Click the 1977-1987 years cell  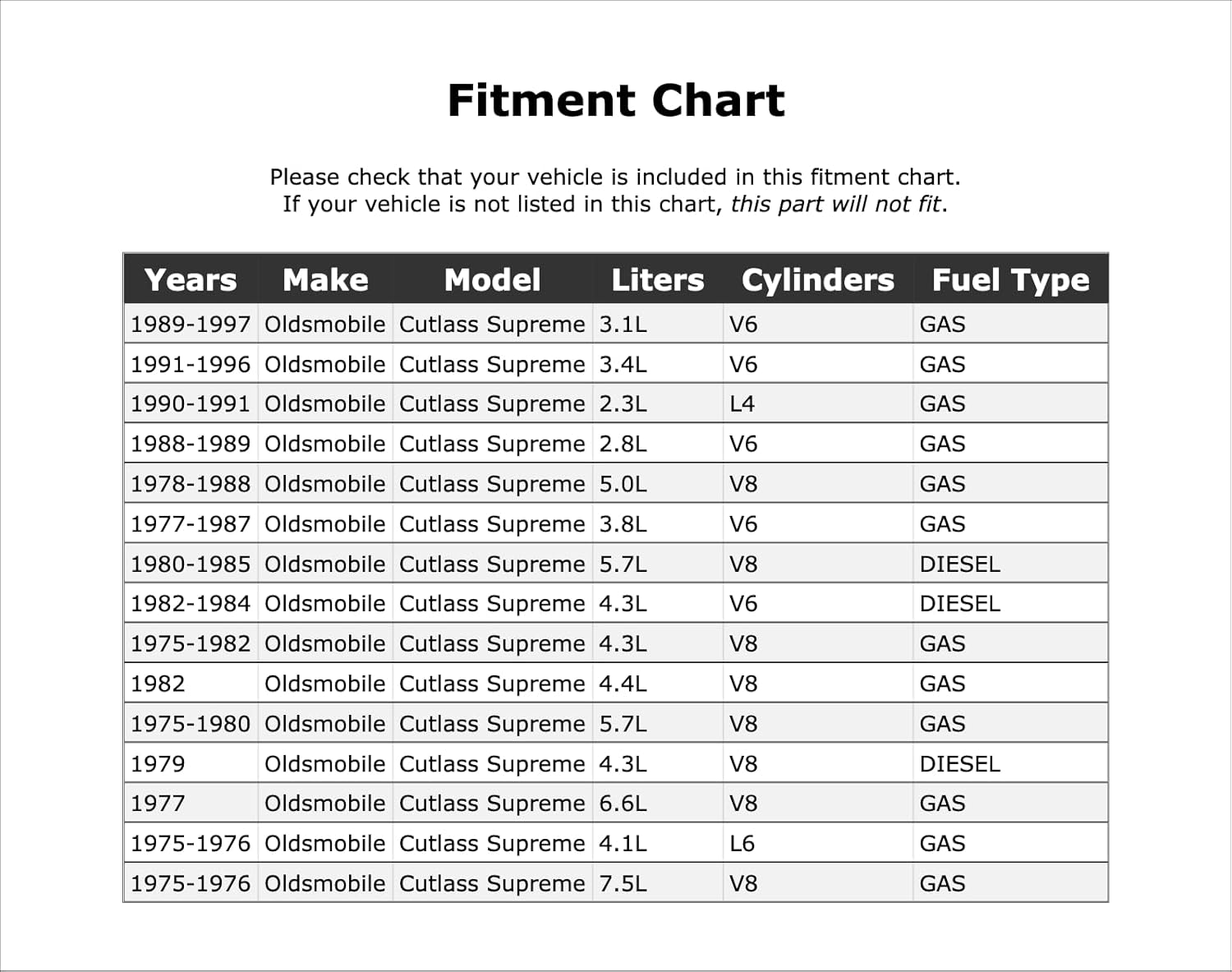click(x=191, y=524)
